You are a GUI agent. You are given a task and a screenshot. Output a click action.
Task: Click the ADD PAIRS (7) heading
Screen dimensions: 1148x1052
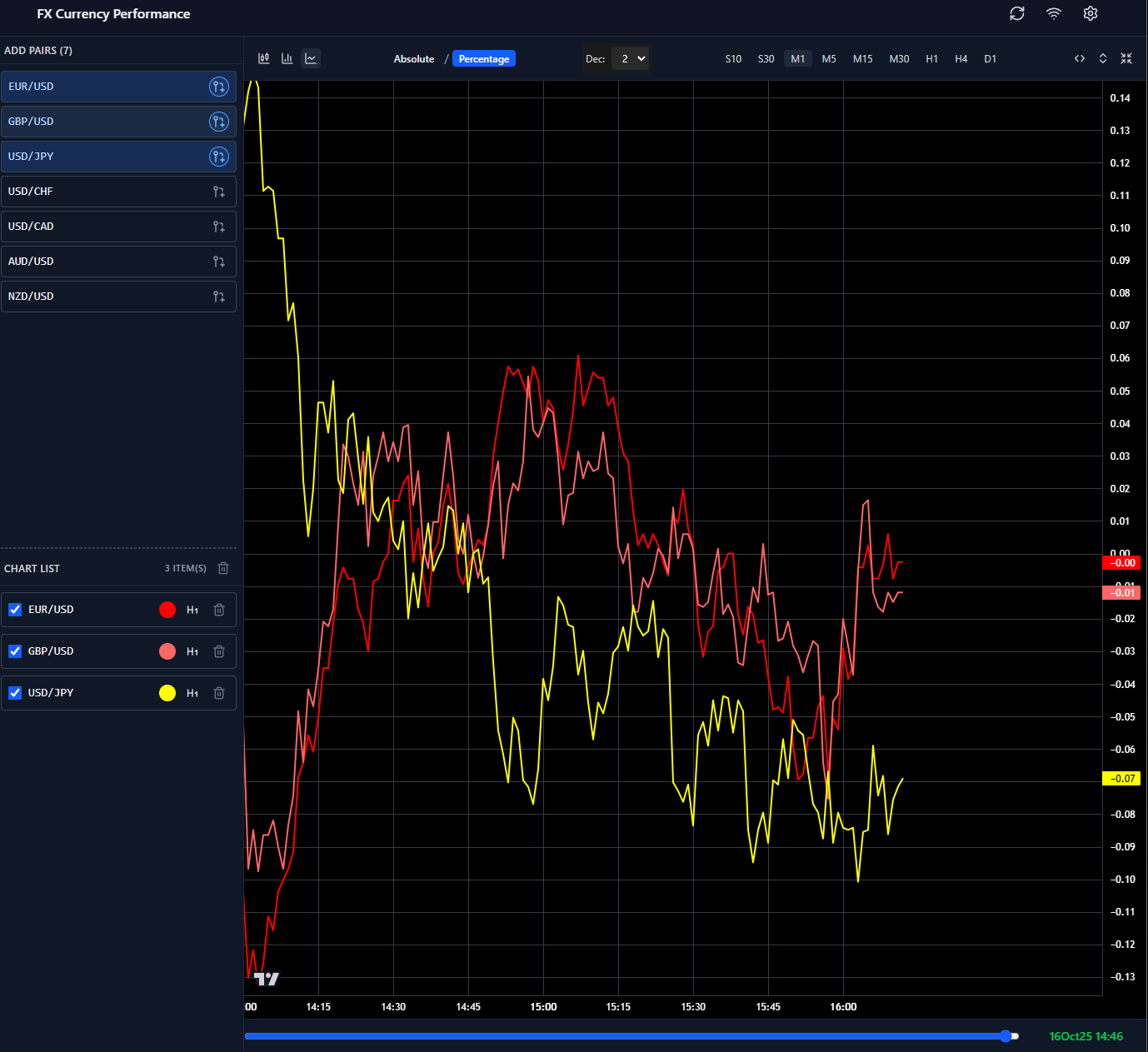38,51
